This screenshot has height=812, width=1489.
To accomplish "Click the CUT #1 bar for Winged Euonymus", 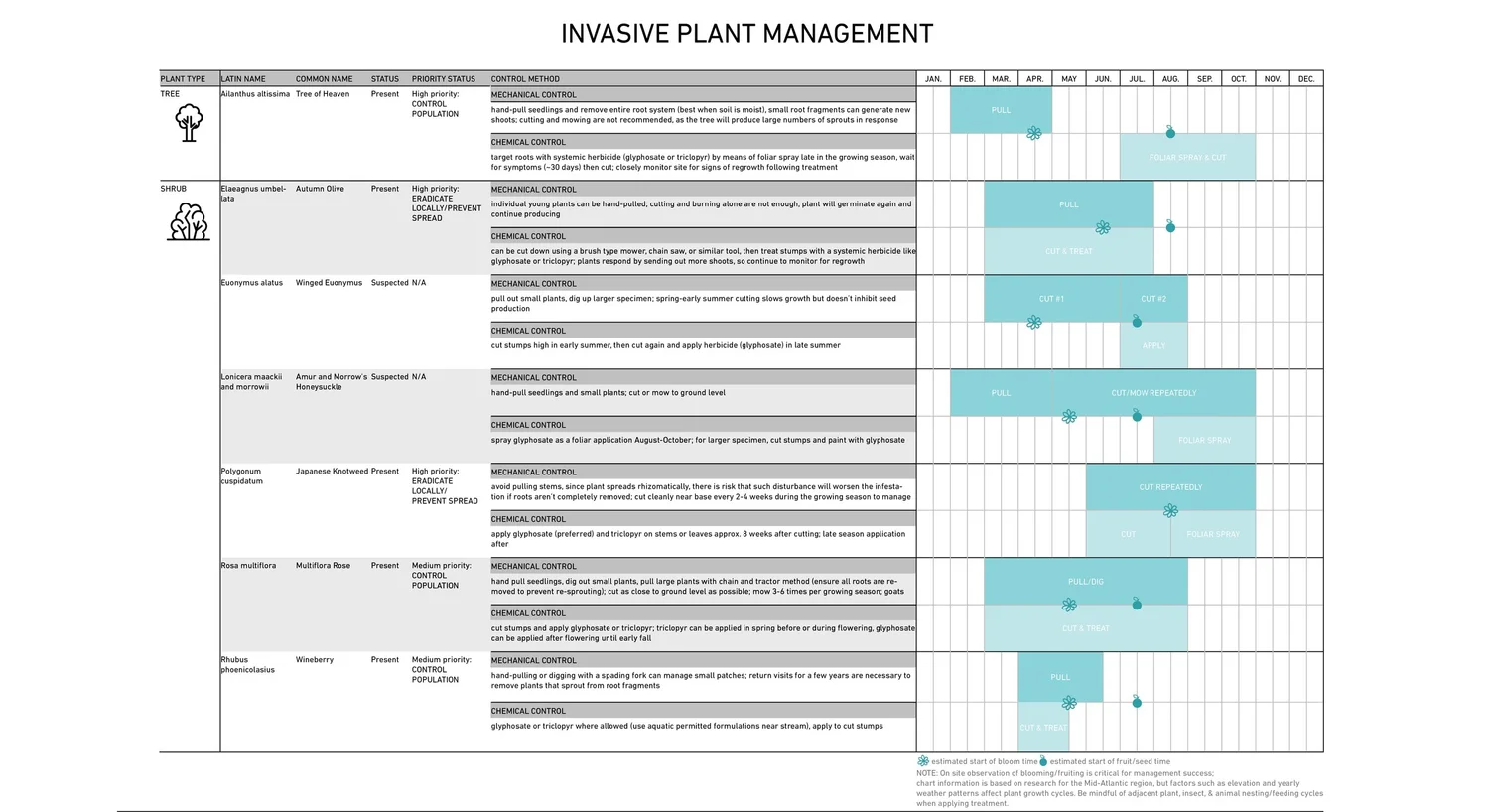I will tap(1051, 298).
